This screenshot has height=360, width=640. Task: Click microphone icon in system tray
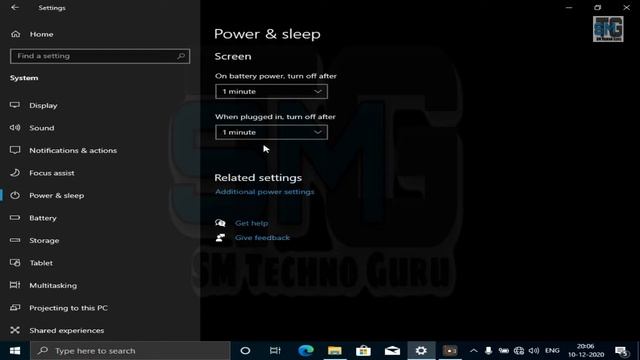[x=488, y=351]
